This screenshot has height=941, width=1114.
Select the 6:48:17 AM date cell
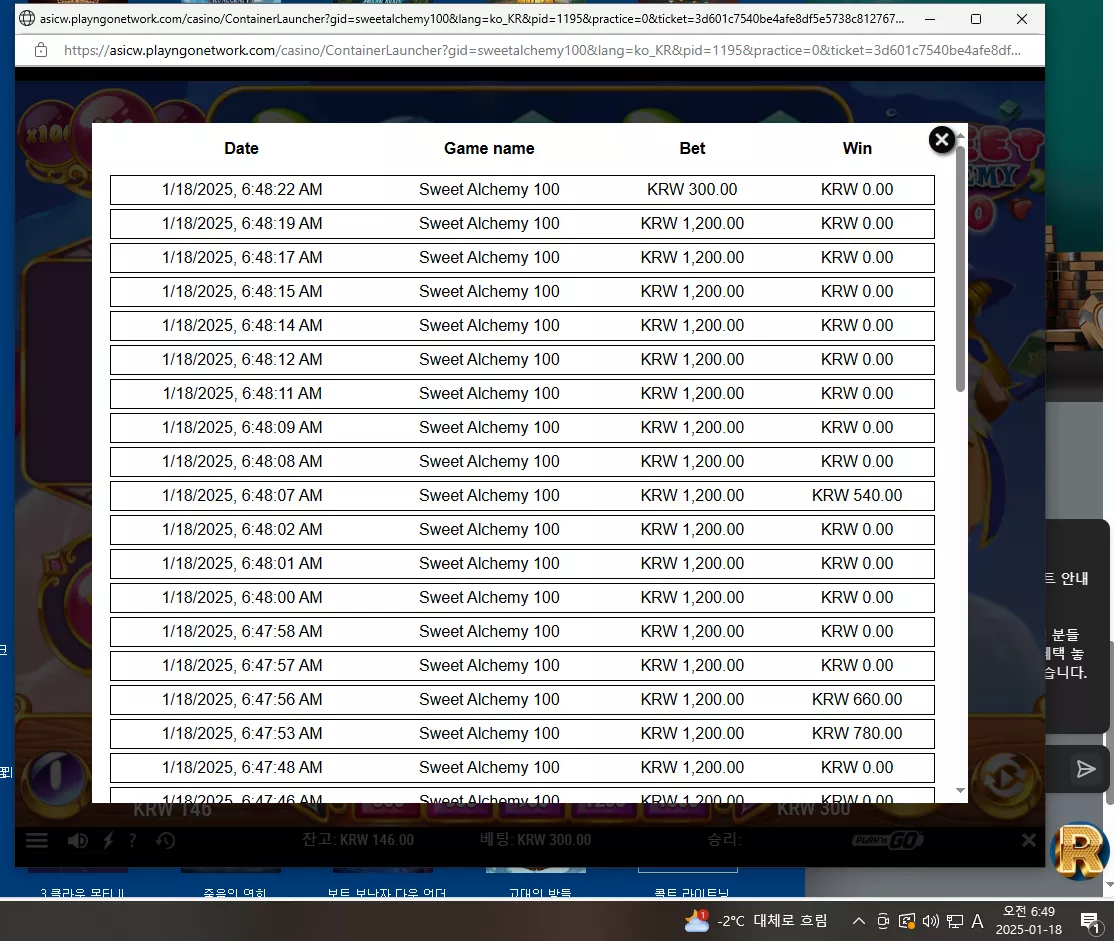(242, 257)
